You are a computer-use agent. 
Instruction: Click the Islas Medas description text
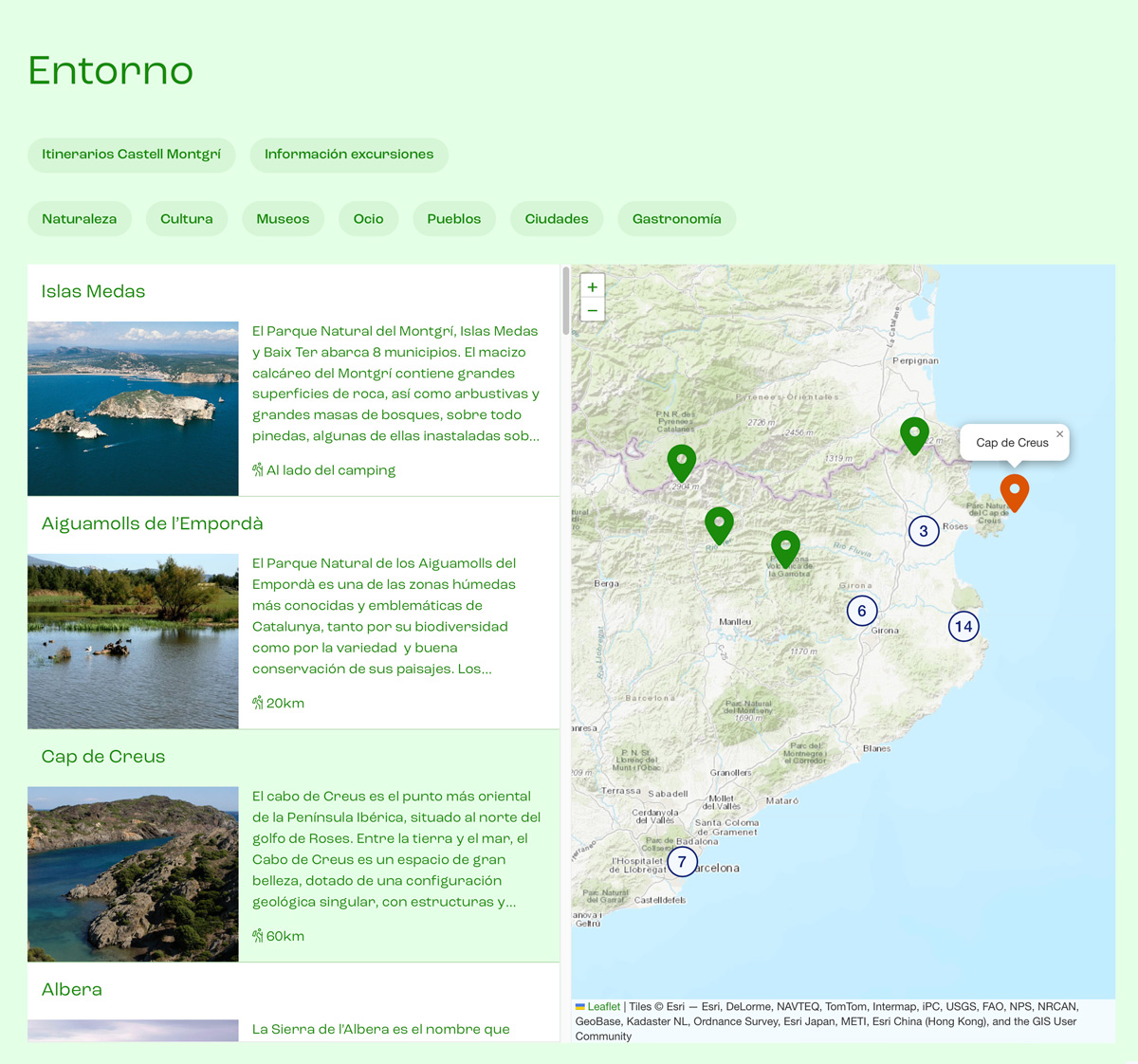point(396,384)
